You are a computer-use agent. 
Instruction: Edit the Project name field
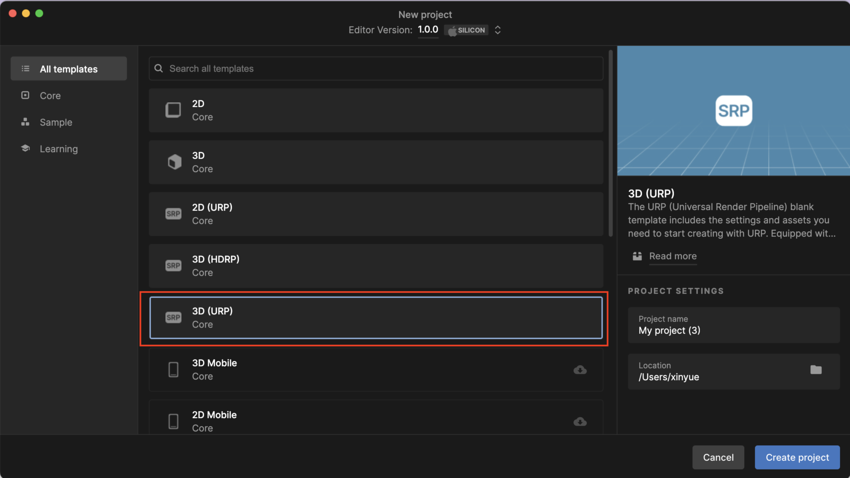(x=733, y=325)
